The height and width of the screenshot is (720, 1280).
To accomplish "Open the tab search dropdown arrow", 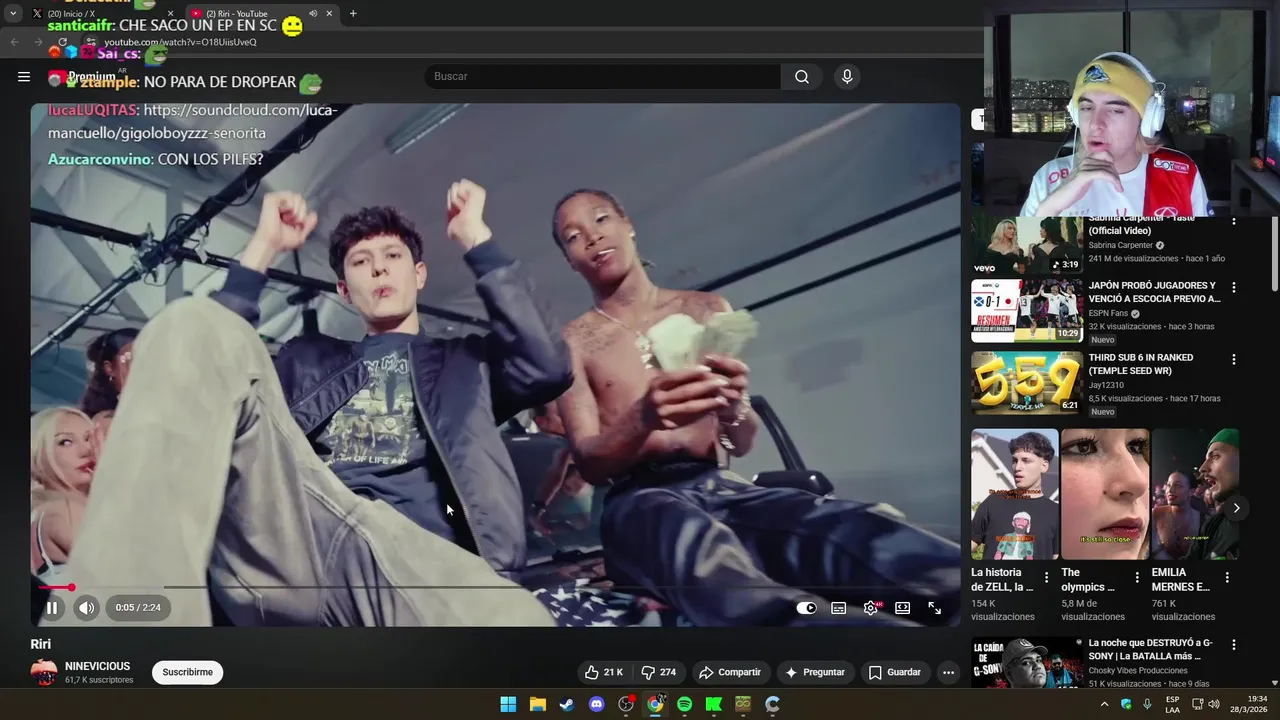I will click(x=13, y=14).
